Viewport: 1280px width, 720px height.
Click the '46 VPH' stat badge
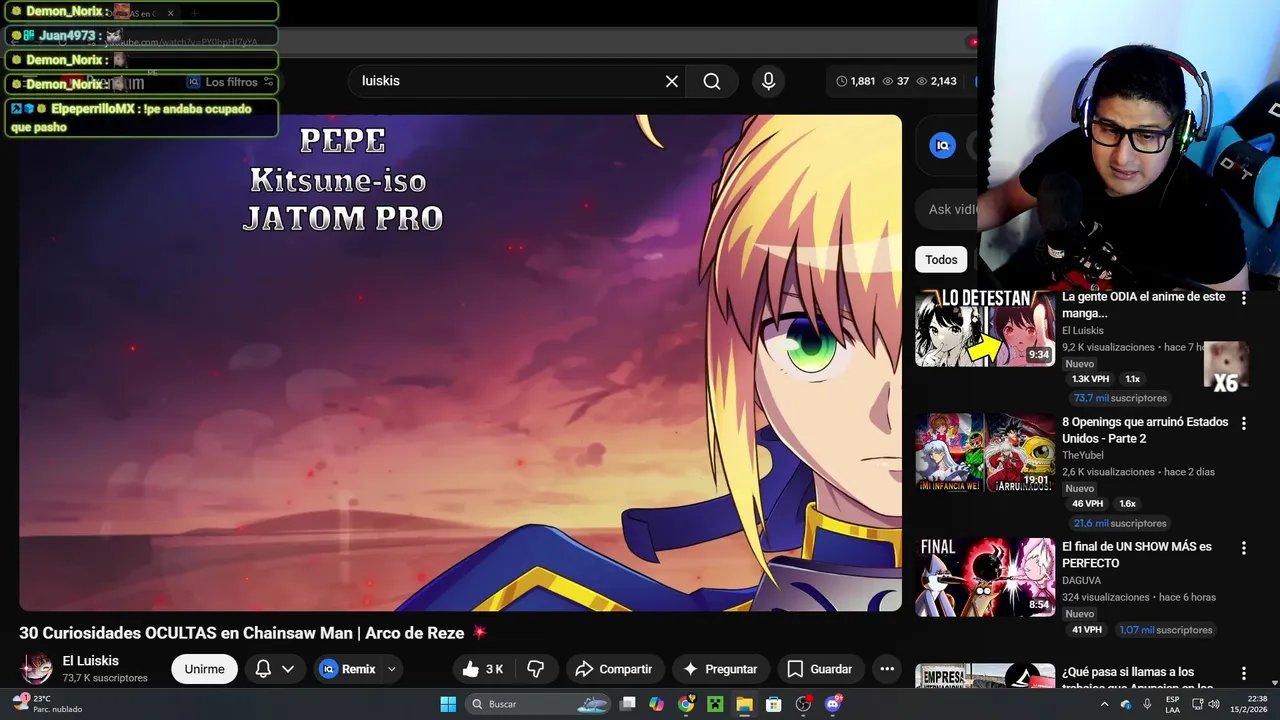(x=1087, y=504)
